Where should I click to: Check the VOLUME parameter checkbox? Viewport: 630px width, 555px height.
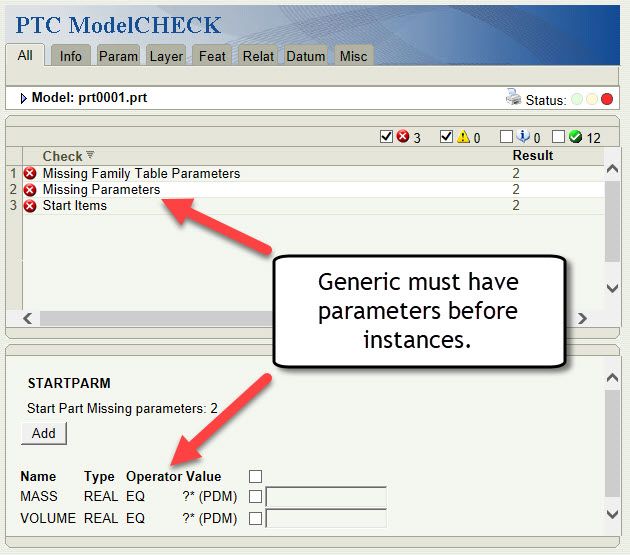tap(256, 518)
